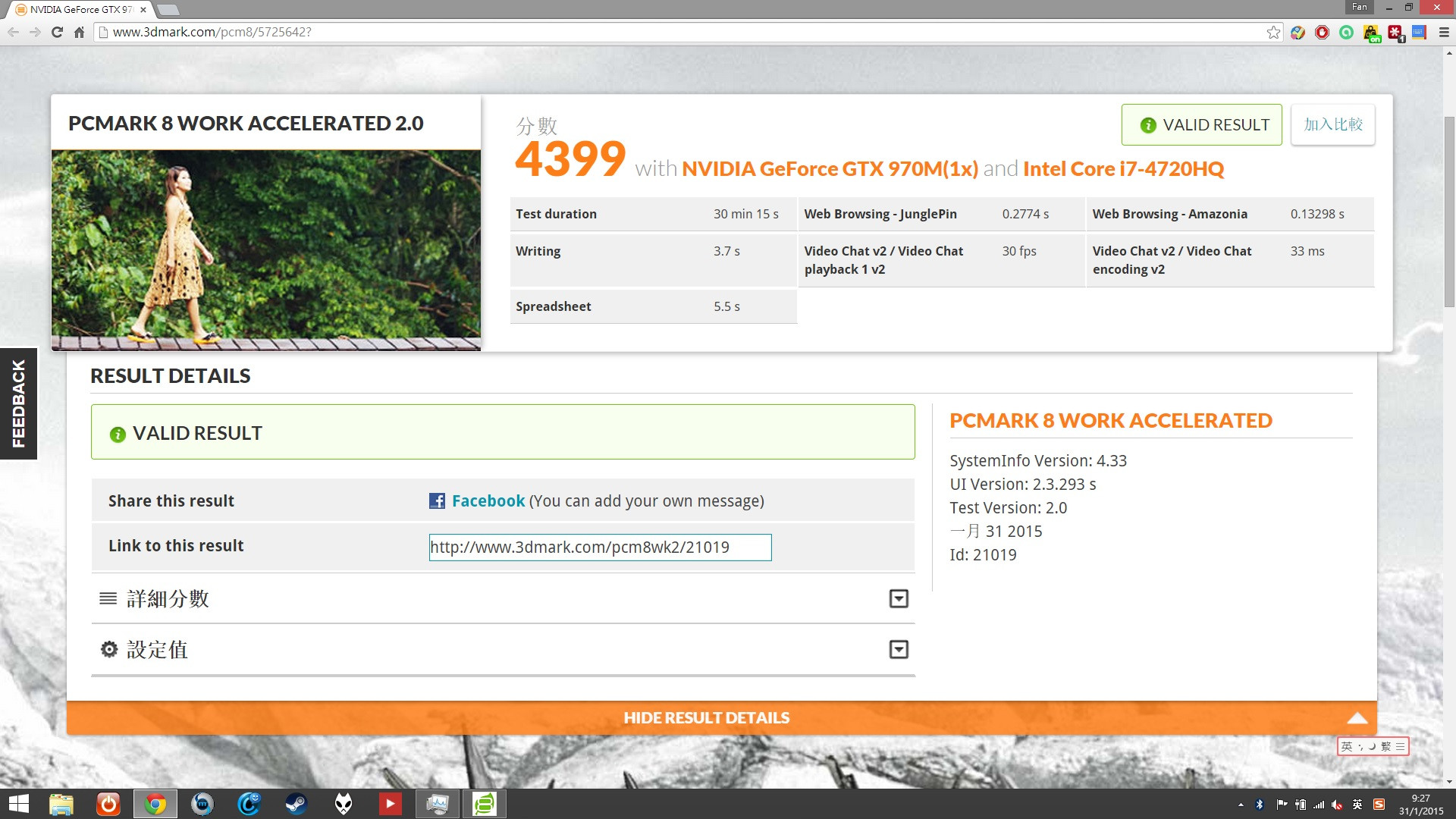Select the NVIDIA GeForce GTX browser tab
The width and height of the screenshot is (1456, 819).
pos(79,10)
